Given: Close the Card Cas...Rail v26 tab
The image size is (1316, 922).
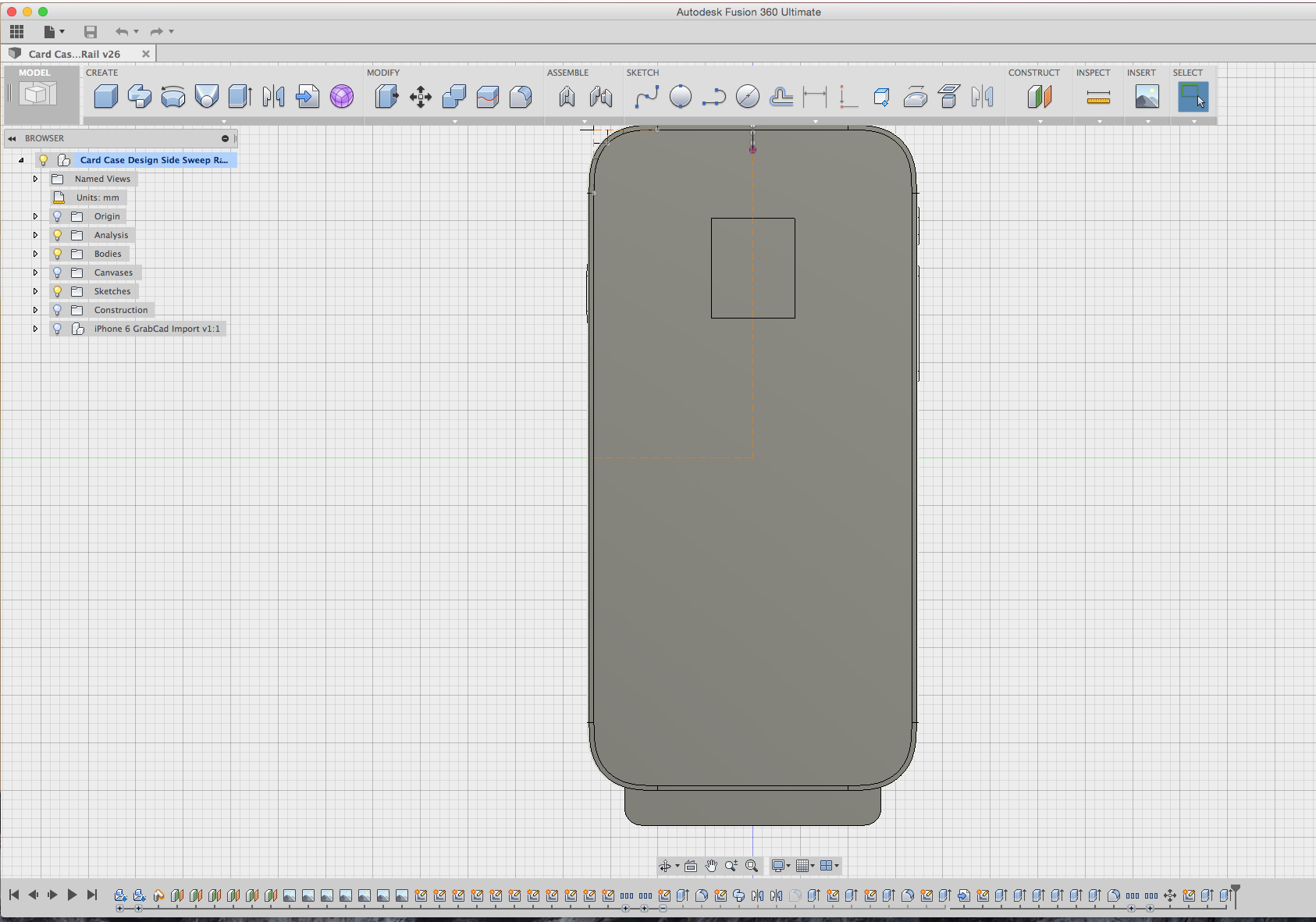Looking at the screenshot, I should tap(145, 54).
